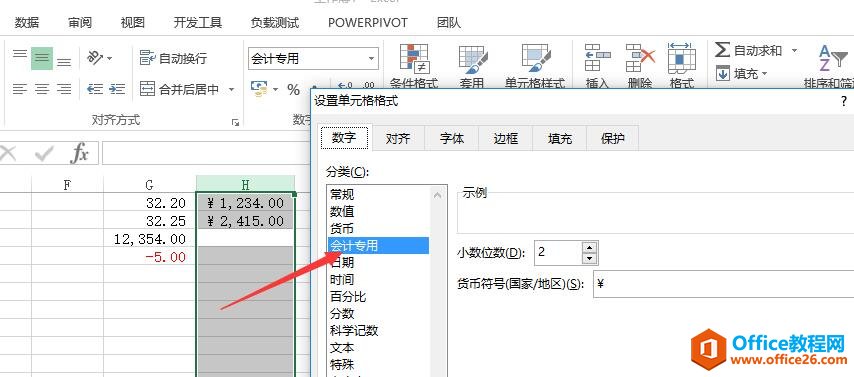Open the 团队 ribbon tab
Image resolution: width=854 pixels, height=377 pixels.
point(449,22)
